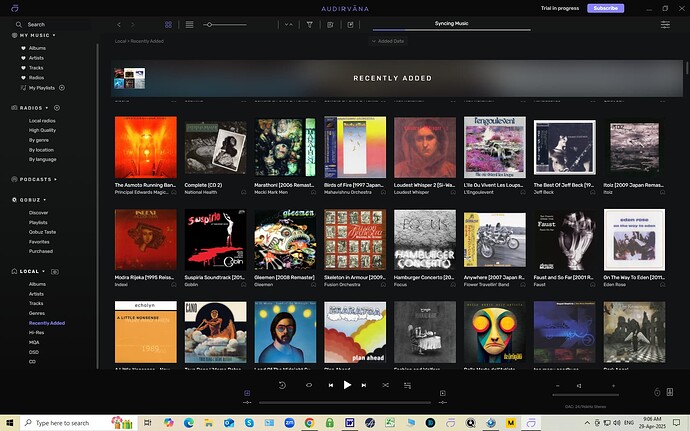Image resolution: width=690 pixels, height=431 pixels.
Task: Click the volume level slider
Action: (x=585, y=395)
